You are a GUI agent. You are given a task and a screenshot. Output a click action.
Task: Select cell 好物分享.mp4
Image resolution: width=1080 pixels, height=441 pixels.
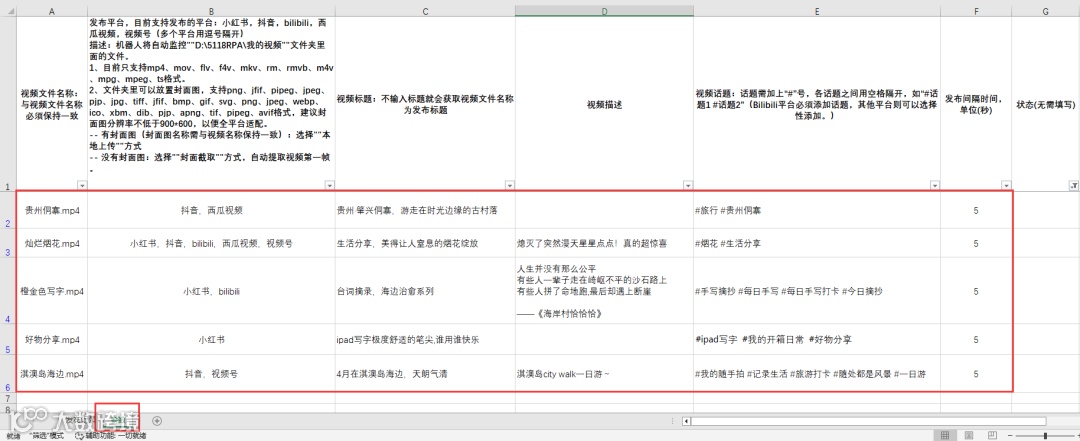coord(52,339)
